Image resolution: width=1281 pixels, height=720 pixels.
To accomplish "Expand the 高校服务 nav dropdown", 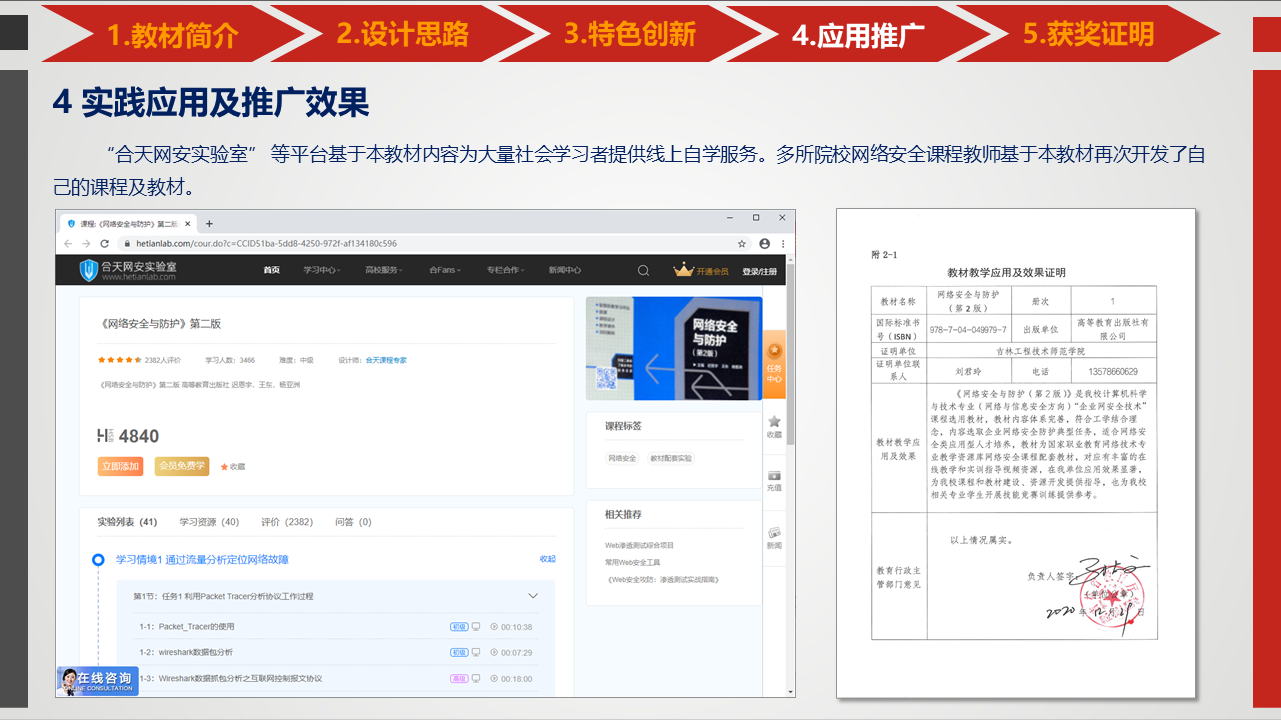I will 384,270.
